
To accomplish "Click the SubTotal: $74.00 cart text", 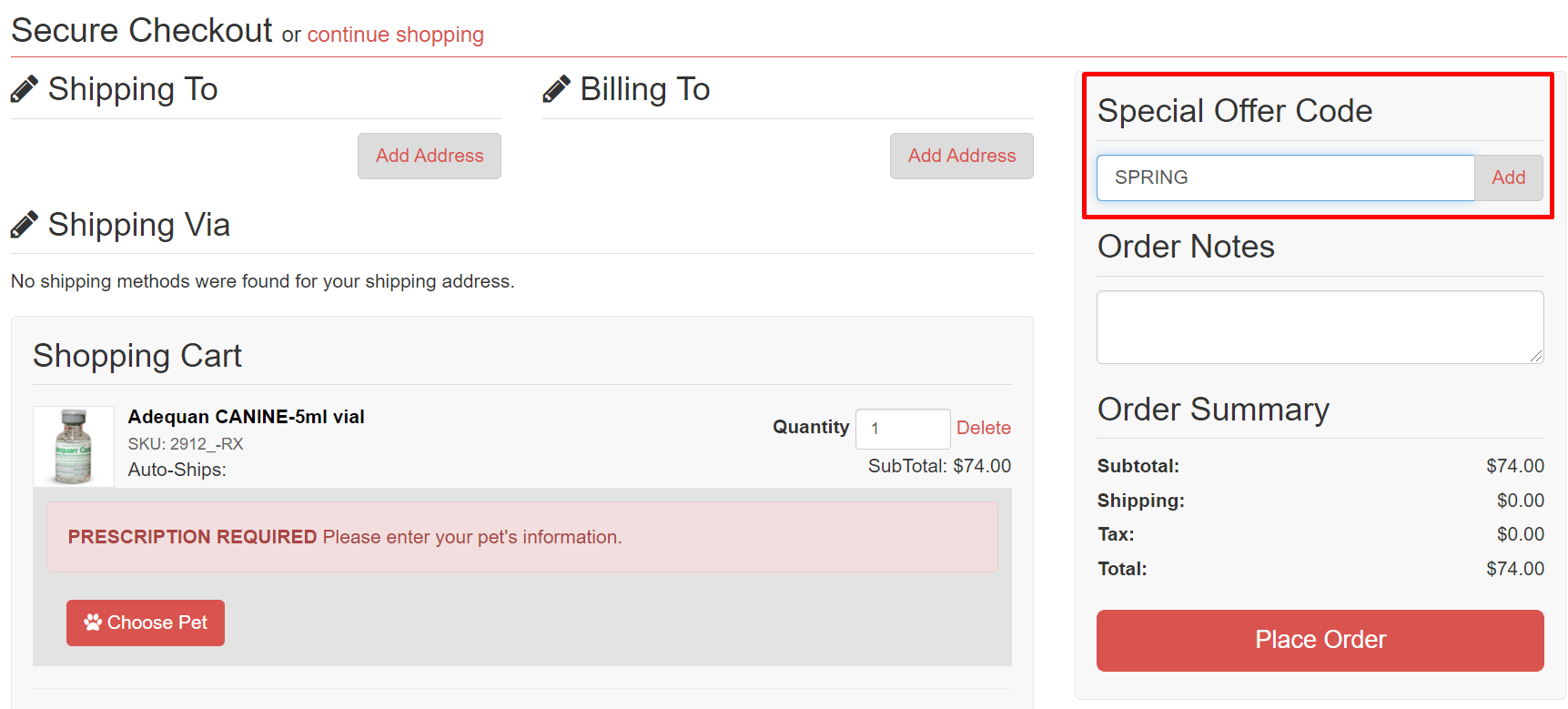I will 939,466.
